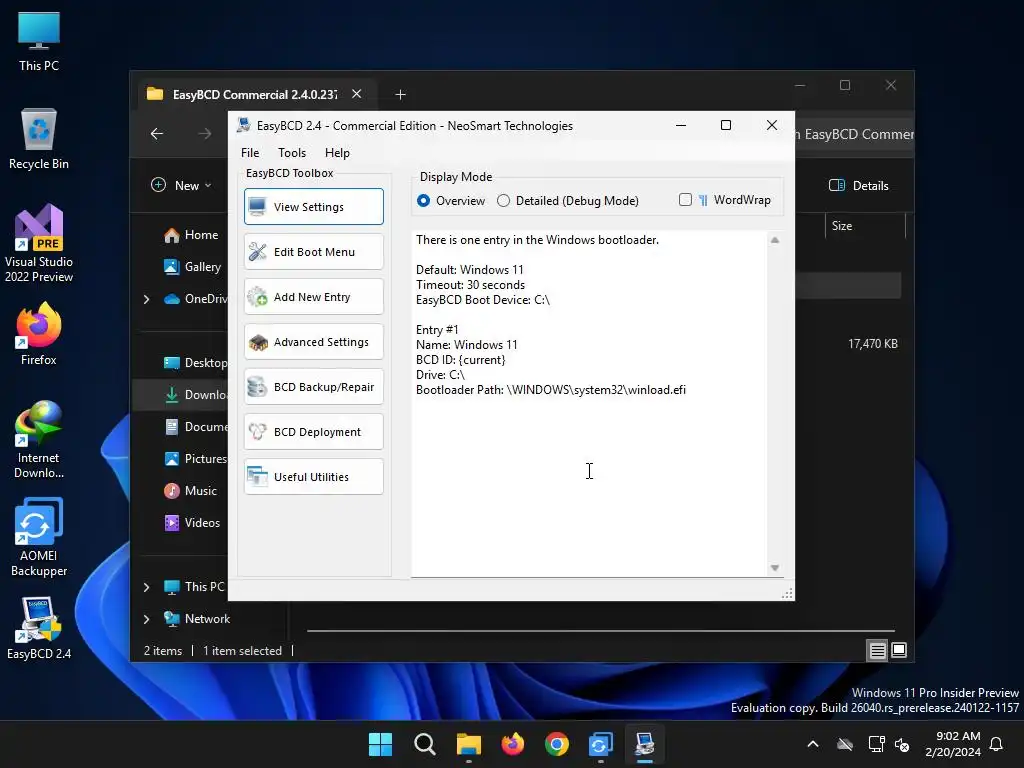Click the muted volume tray icon

click(x=902, y=744)
